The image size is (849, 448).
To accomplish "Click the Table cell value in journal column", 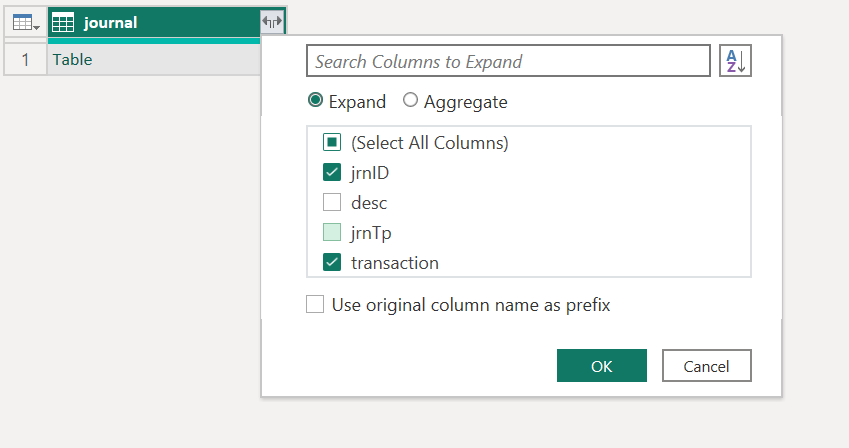I will 73,59.
